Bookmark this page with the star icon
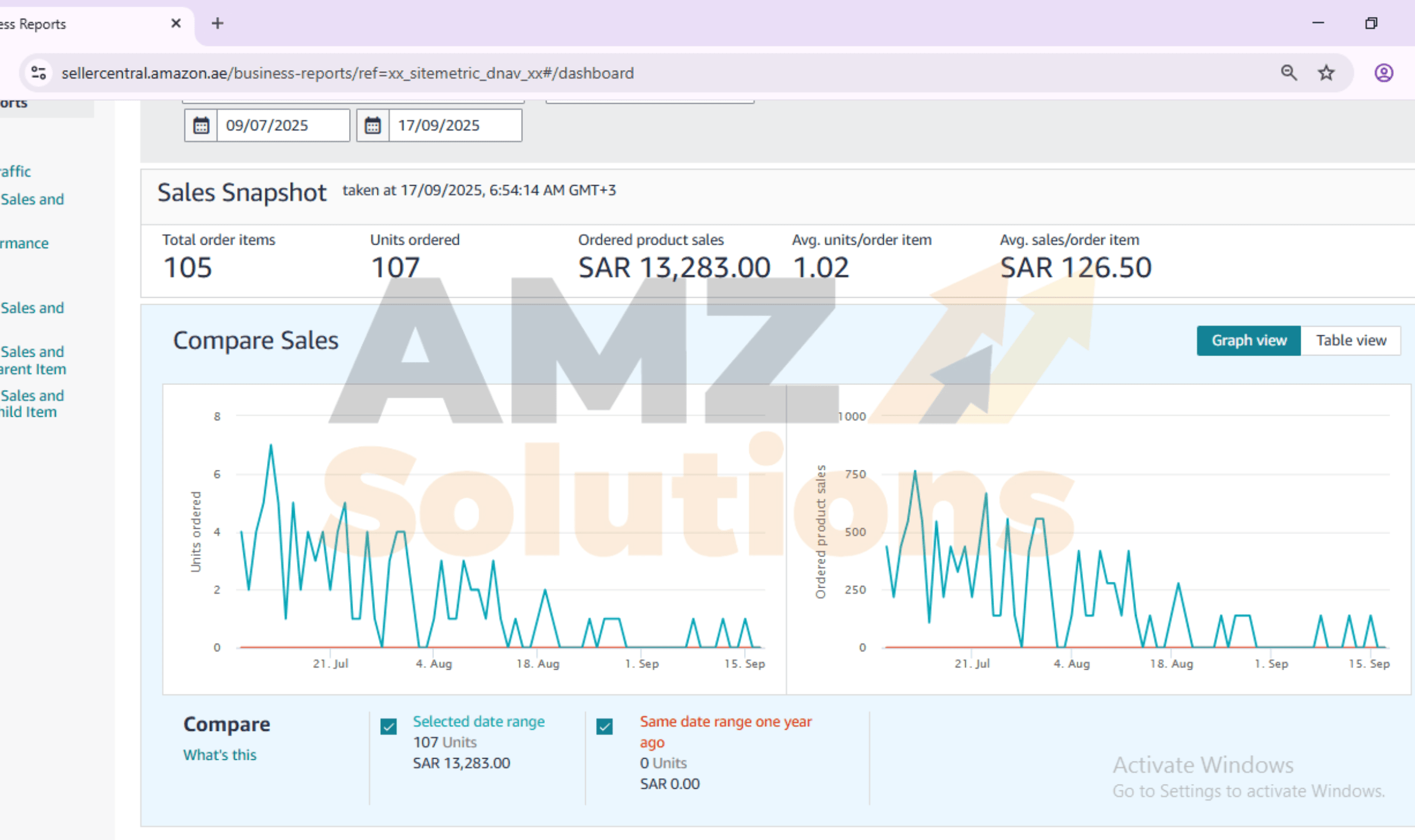Screen dimensions: 1415x840 click(x=1326, y=73)
